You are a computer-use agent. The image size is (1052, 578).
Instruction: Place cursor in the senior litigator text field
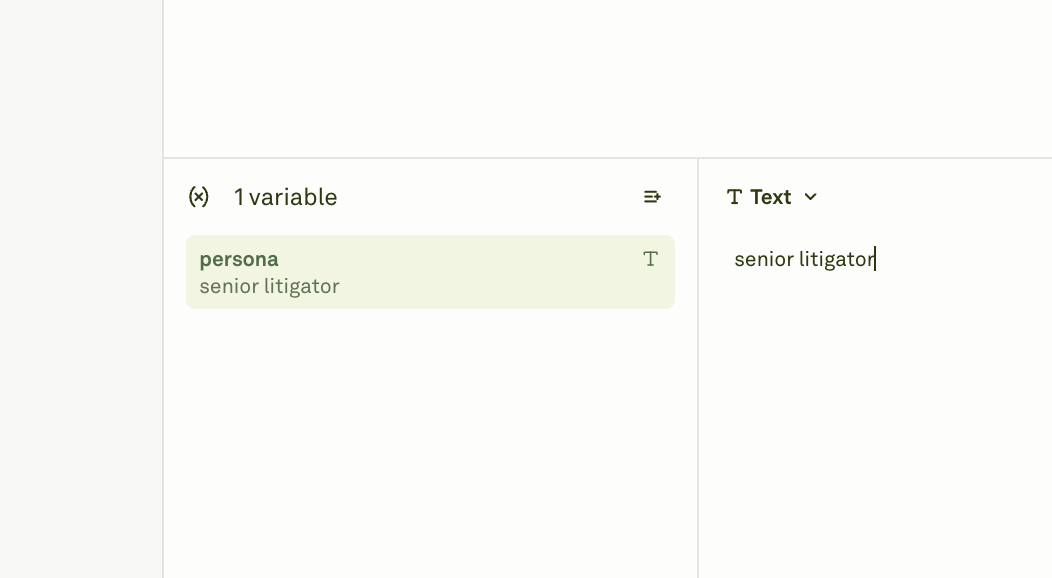pos(805,258)
